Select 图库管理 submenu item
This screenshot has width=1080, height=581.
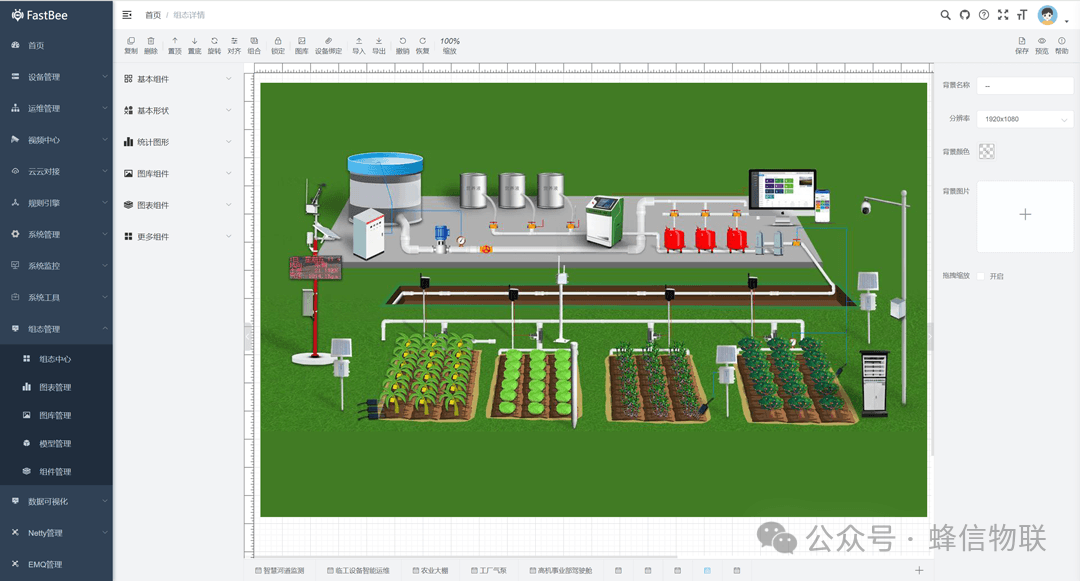coord(56,416)
